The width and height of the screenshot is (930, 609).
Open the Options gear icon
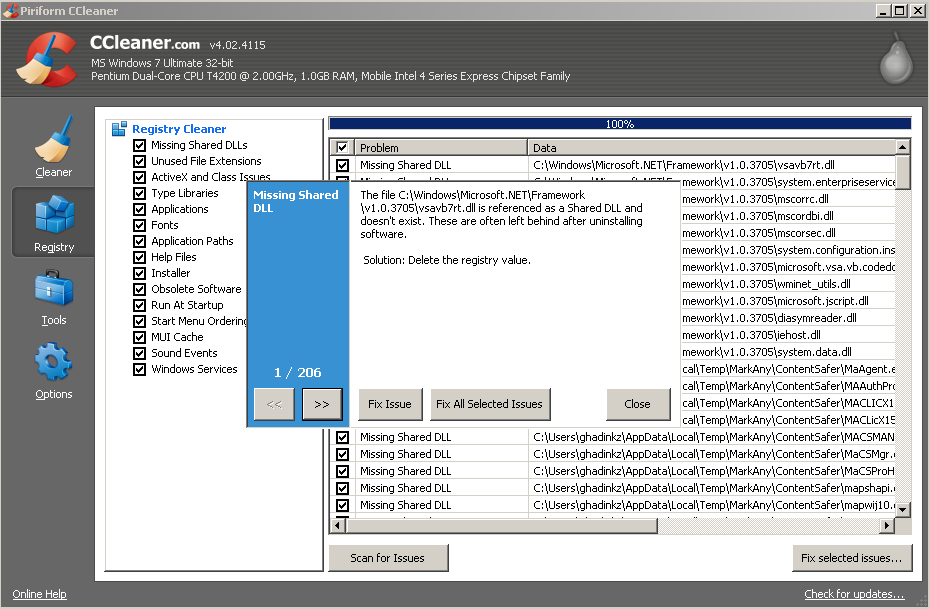[53, 362]
